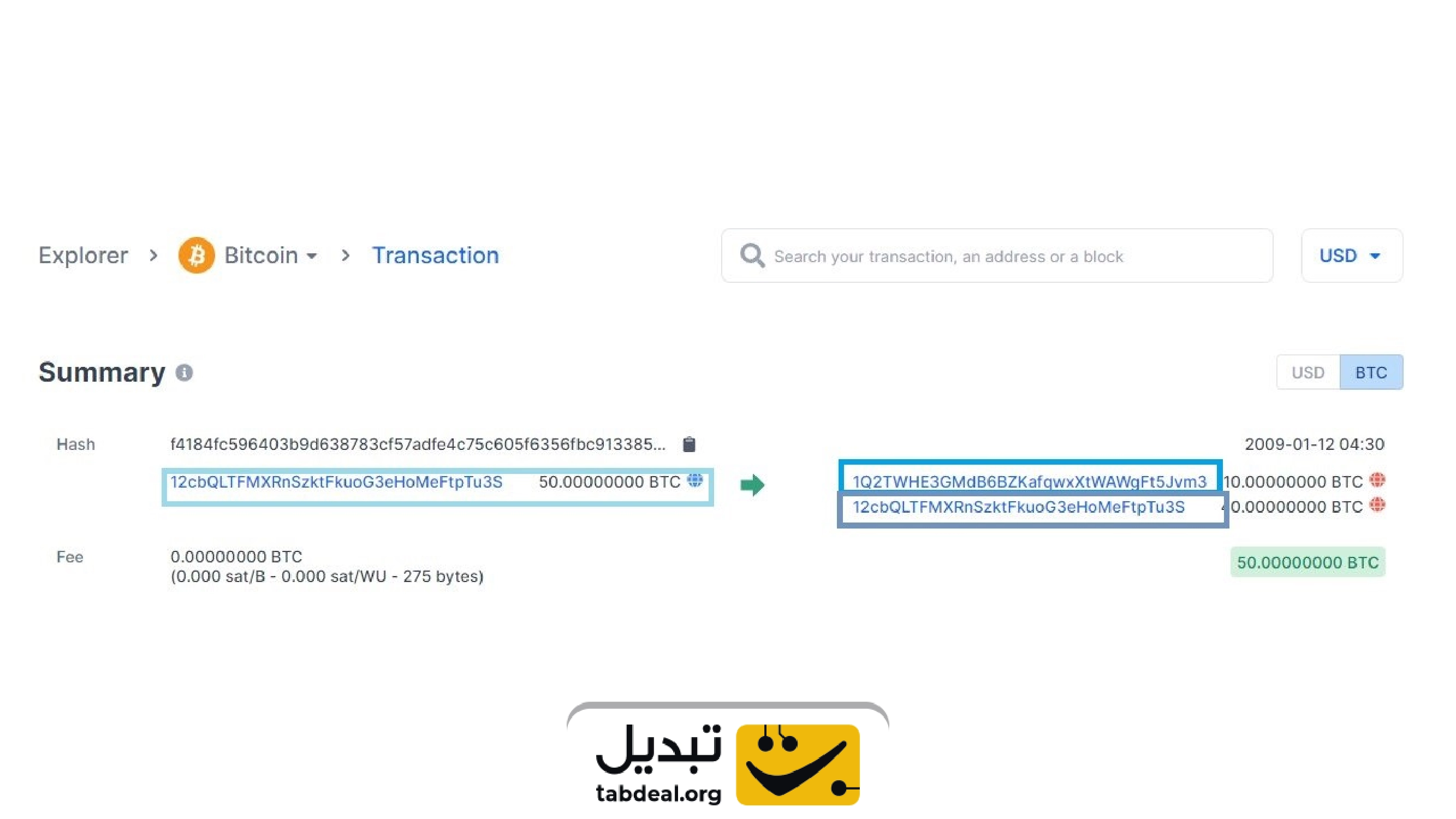Image resolution: width=1456 pixels, height=819 pixels.
Task: Select BTC display toggle
Action: pos(1370,372)
